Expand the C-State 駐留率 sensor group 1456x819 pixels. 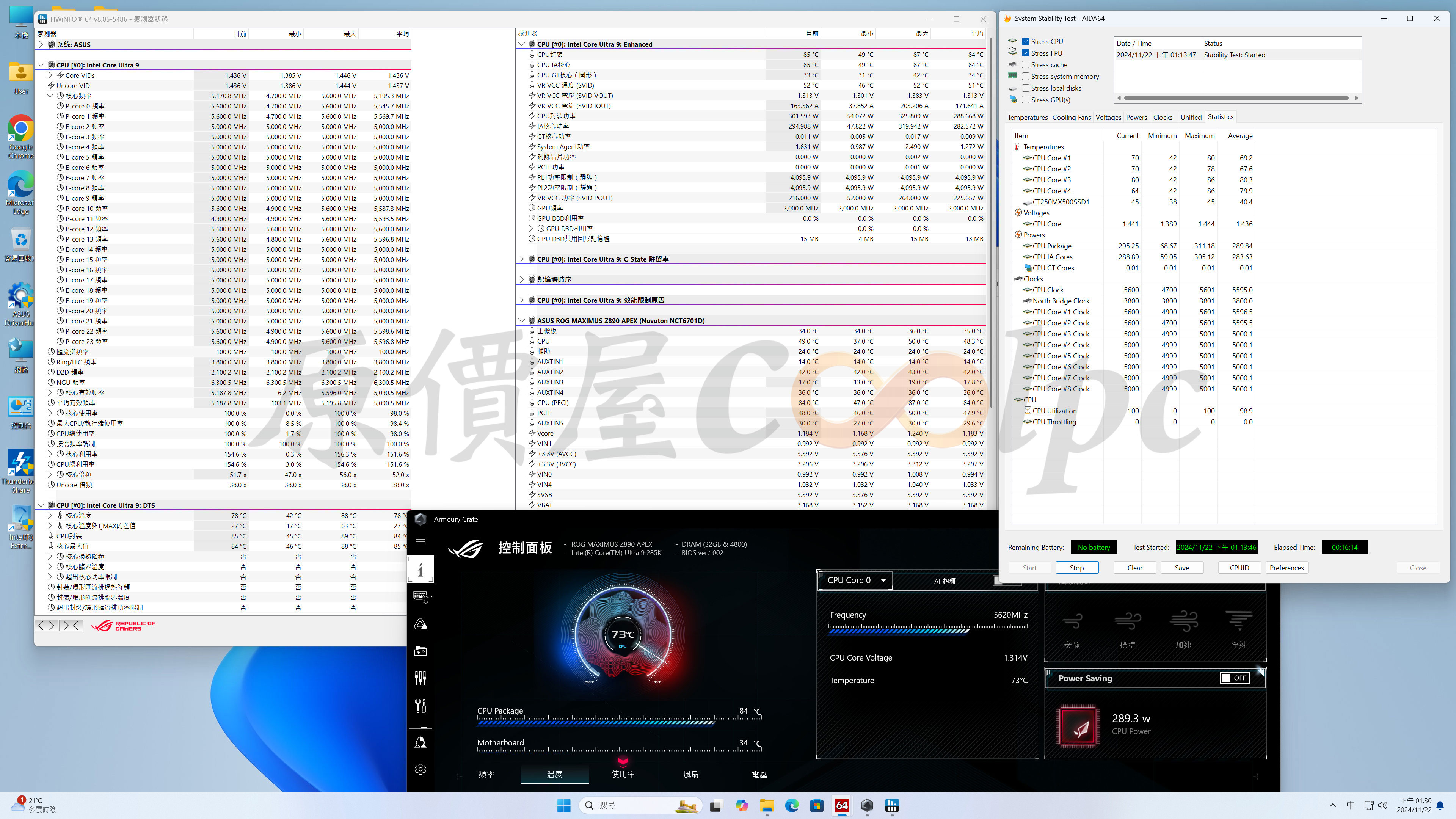pos(521,259)
